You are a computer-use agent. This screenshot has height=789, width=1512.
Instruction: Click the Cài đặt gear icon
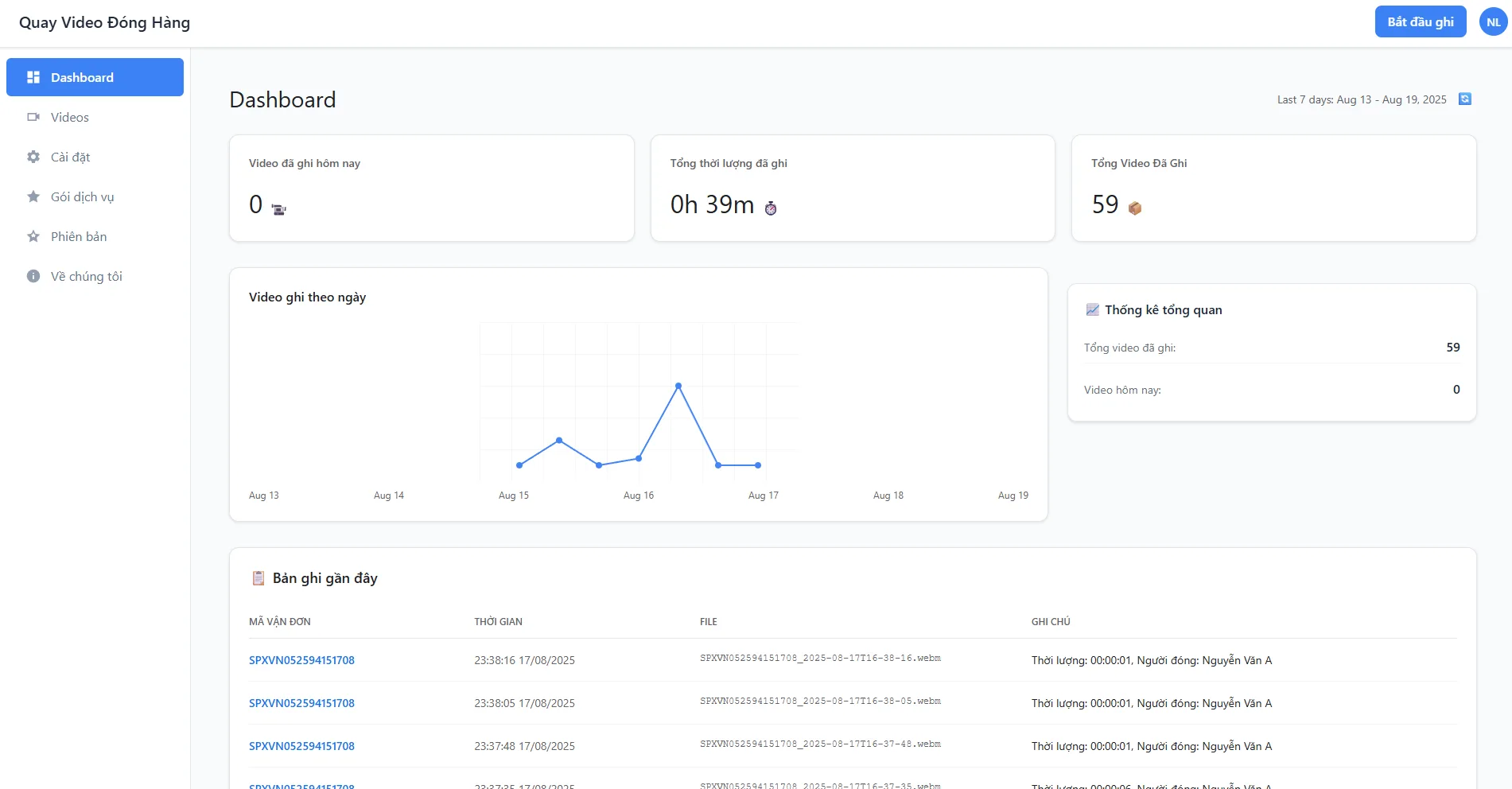tap(33, 157)
